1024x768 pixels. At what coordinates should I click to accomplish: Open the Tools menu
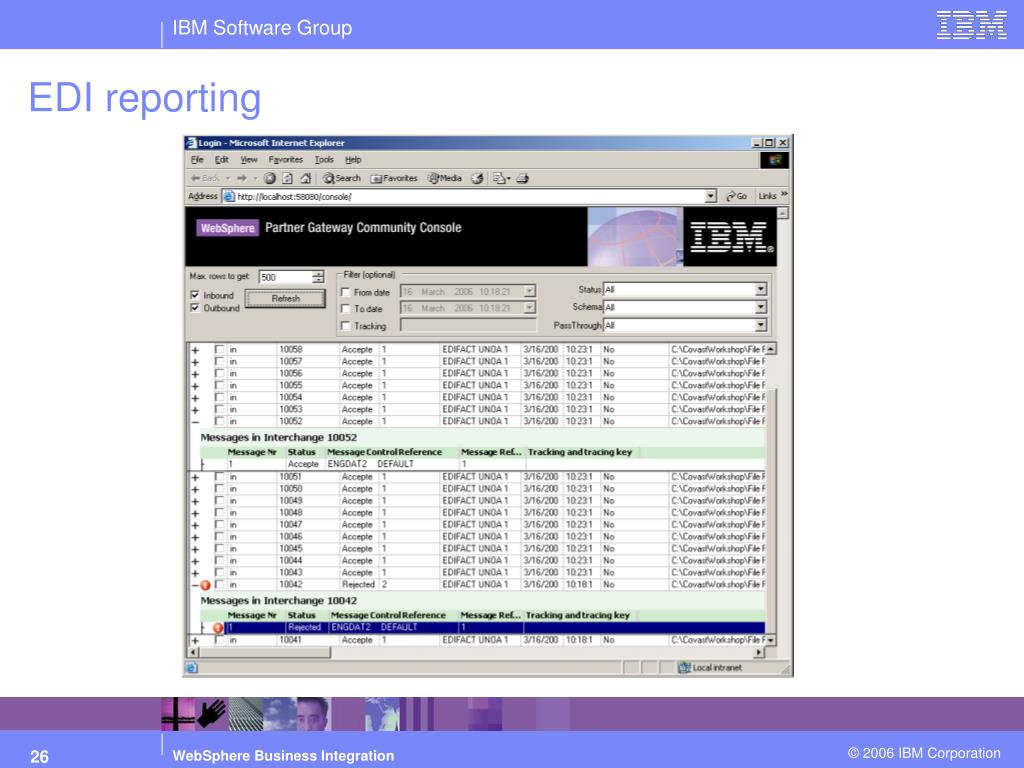pos(324,160)
